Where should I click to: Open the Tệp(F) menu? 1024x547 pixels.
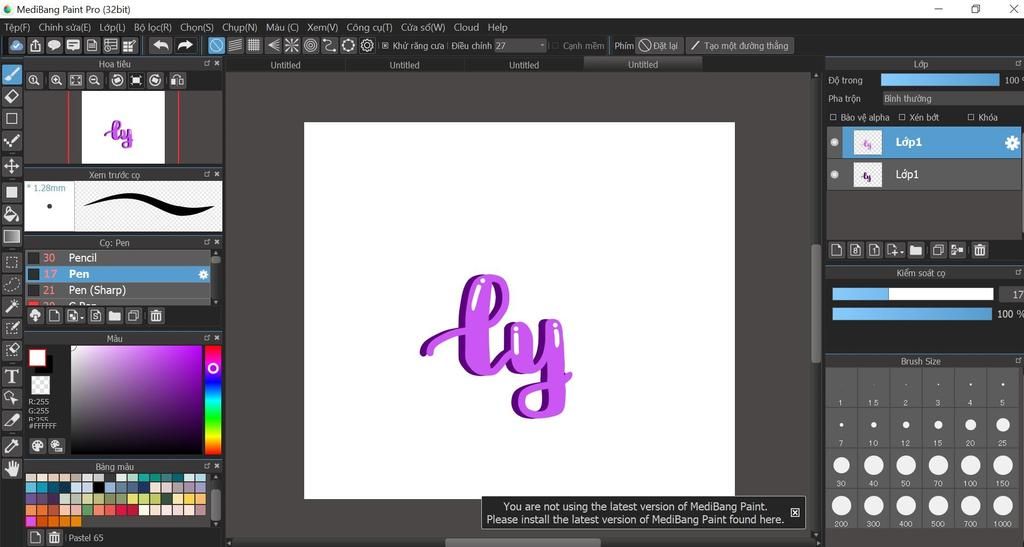tap(17, 27)
